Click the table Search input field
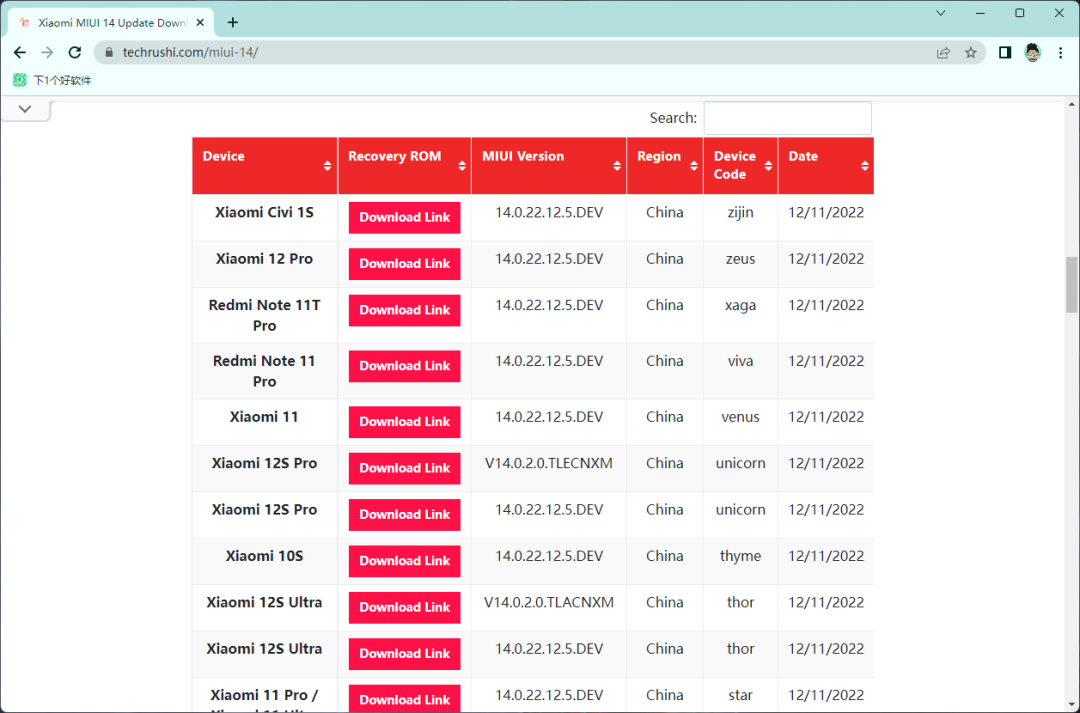Viewport: 1080px width, 713px height. point(787,118)
